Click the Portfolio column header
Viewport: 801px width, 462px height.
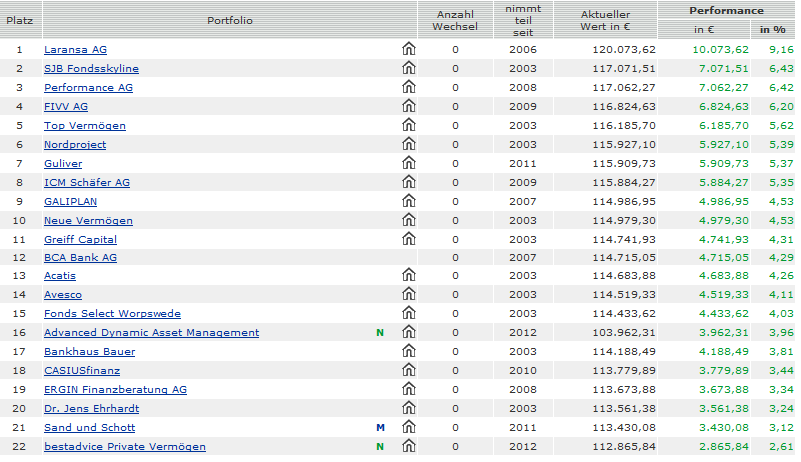coord(230,20)
